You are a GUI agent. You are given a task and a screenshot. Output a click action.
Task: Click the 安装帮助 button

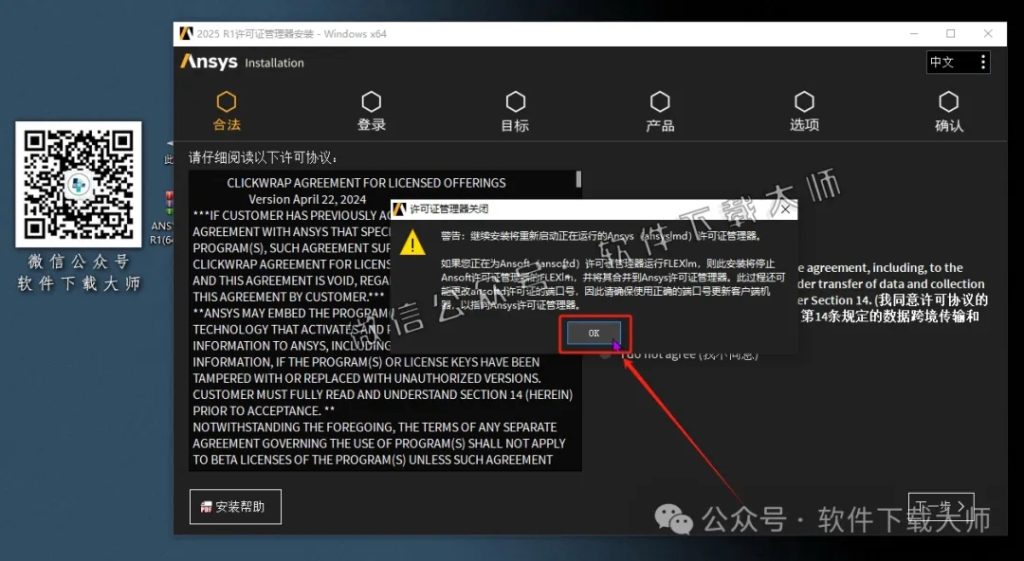point(235,507)
